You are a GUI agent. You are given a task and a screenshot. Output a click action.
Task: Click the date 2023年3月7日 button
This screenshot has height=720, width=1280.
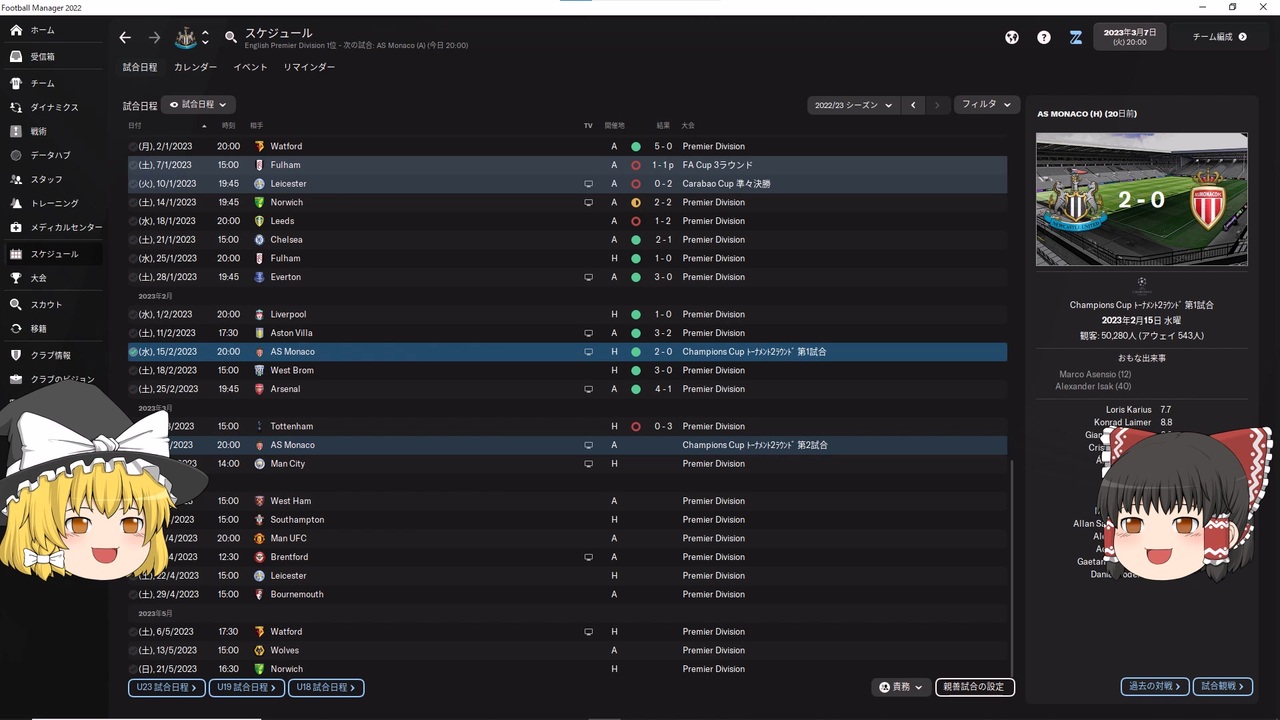pos(1129,37)
